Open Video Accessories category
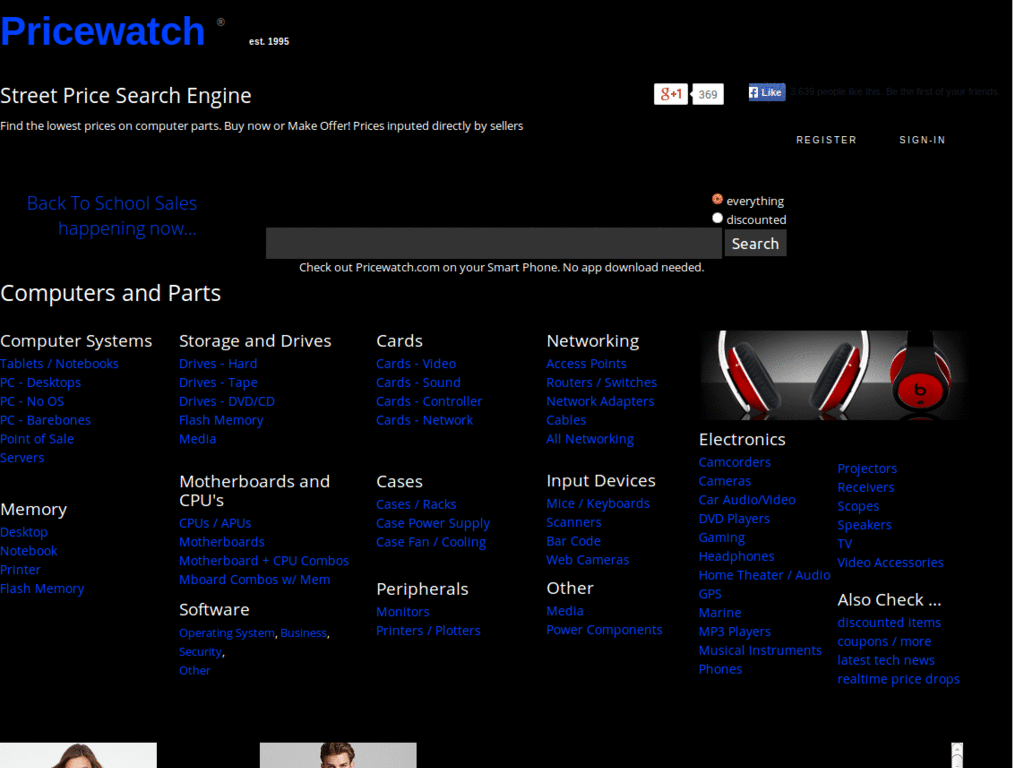 [x=891, y=563]
